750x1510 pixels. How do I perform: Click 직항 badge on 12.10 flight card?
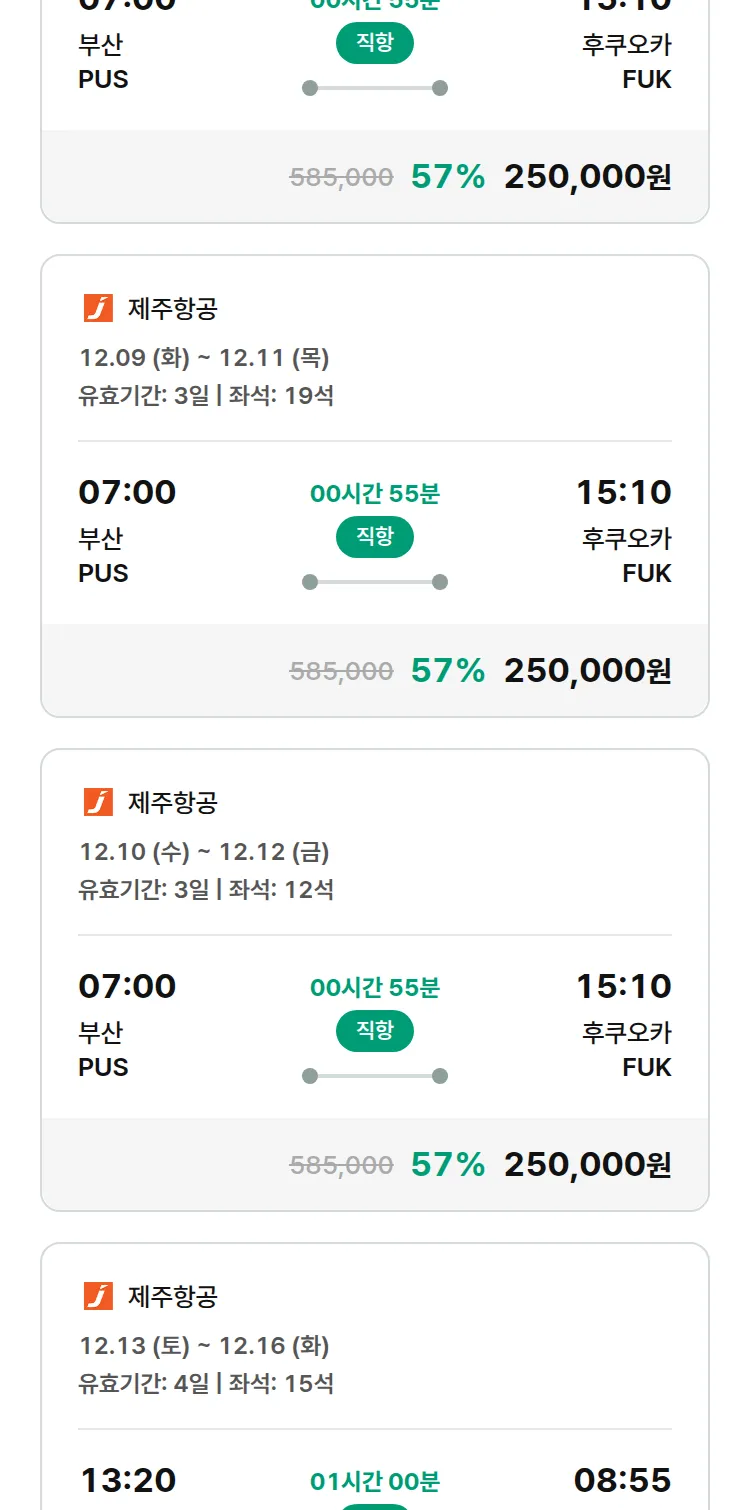pyautogui.click(x=375, y=1032)
